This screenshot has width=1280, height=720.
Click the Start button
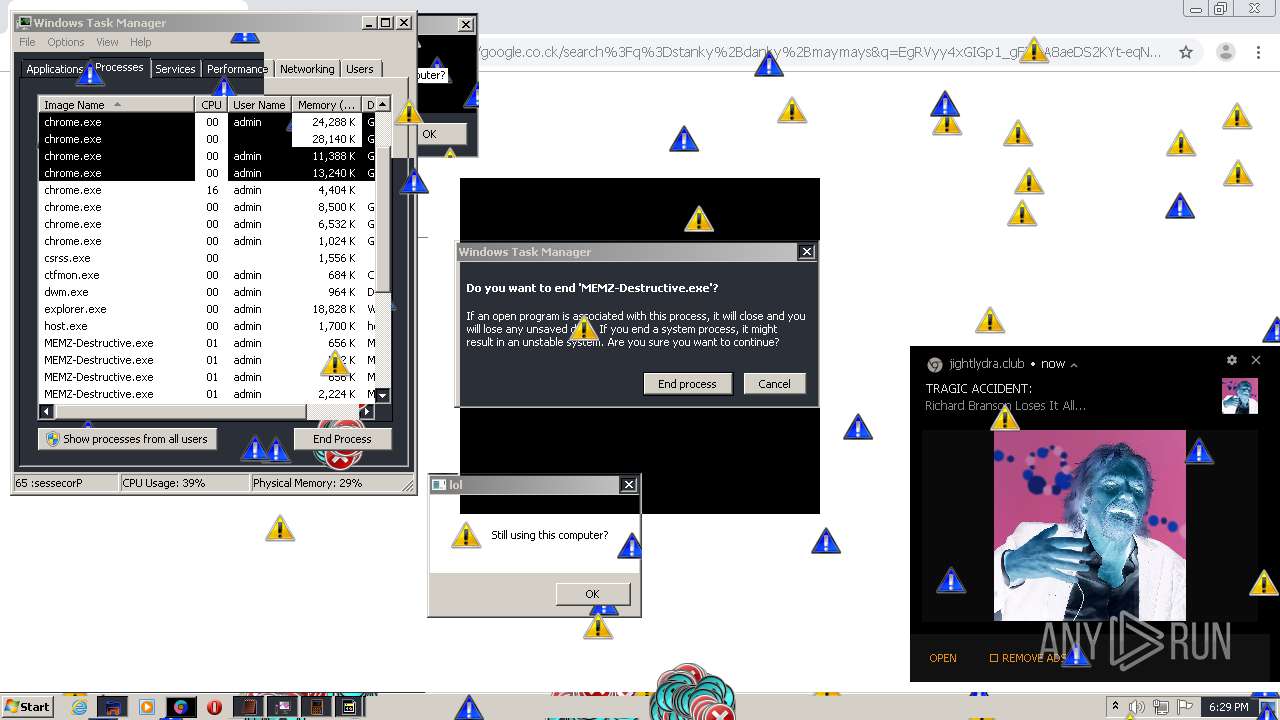[x=28, y=707]
